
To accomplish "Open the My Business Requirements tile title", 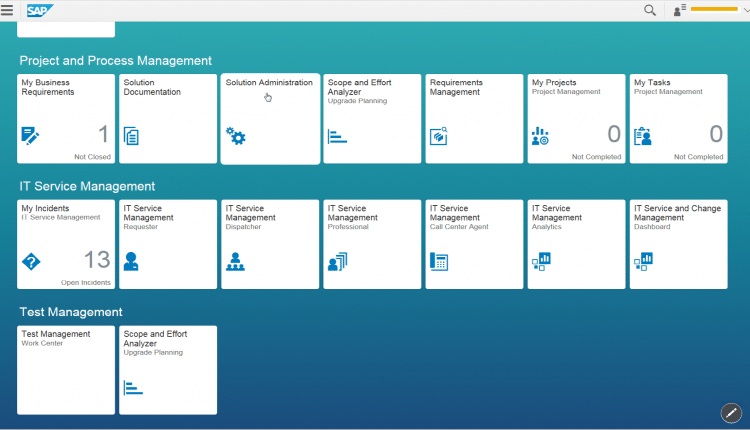I will [48, 87].
